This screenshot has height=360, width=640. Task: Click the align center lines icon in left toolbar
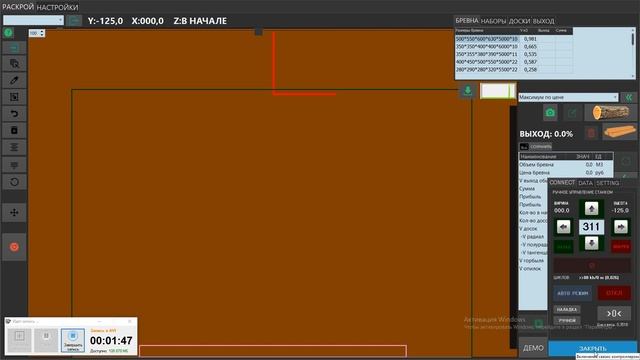coord(14,147)
